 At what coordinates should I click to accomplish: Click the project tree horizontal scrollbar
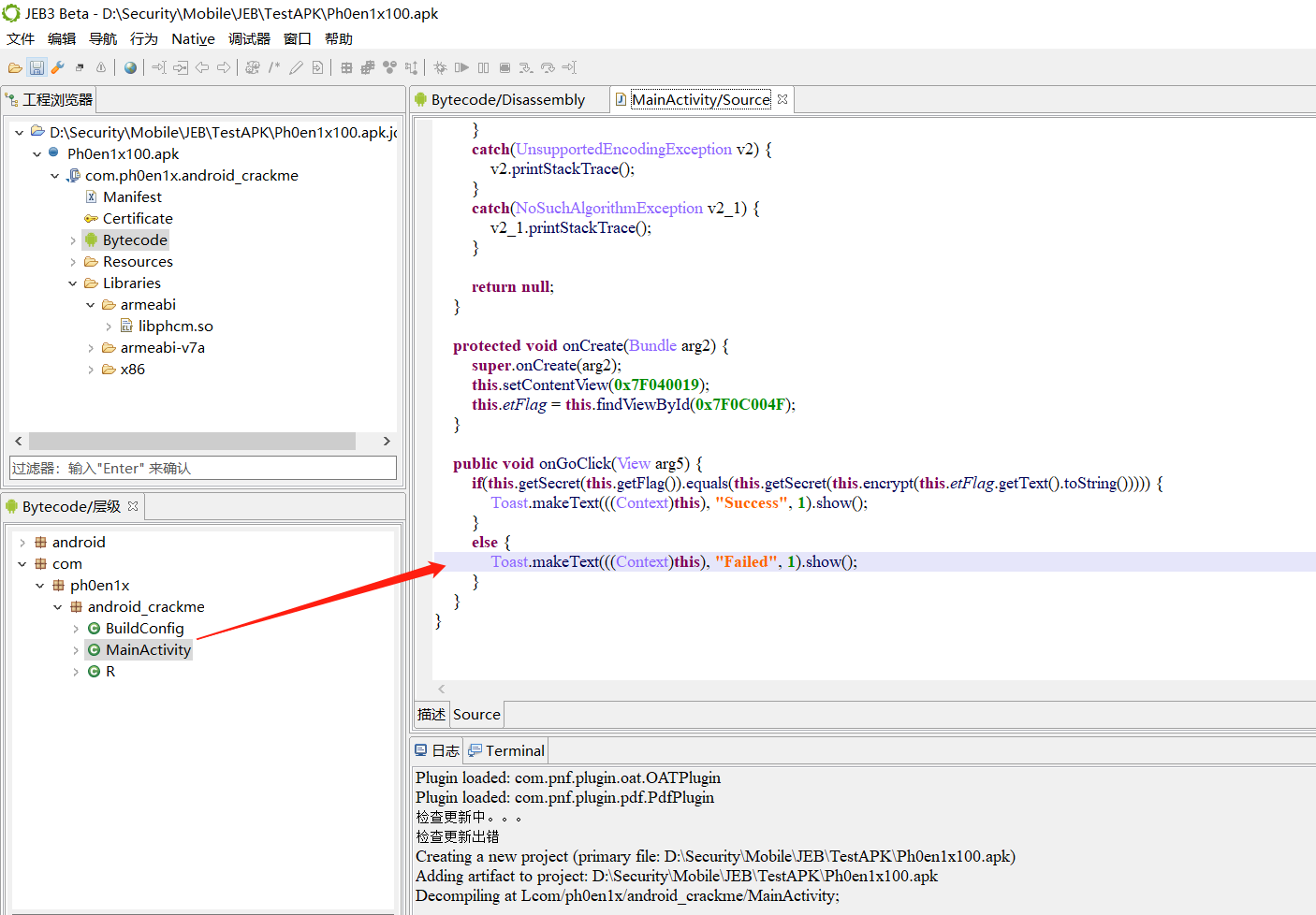[x=192, y=441]
